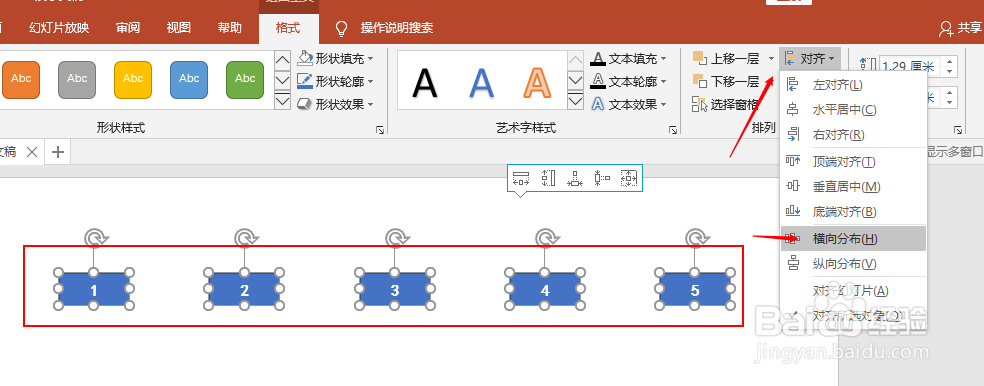Select 水平居中(C) menu item

[x=853, y=110]
